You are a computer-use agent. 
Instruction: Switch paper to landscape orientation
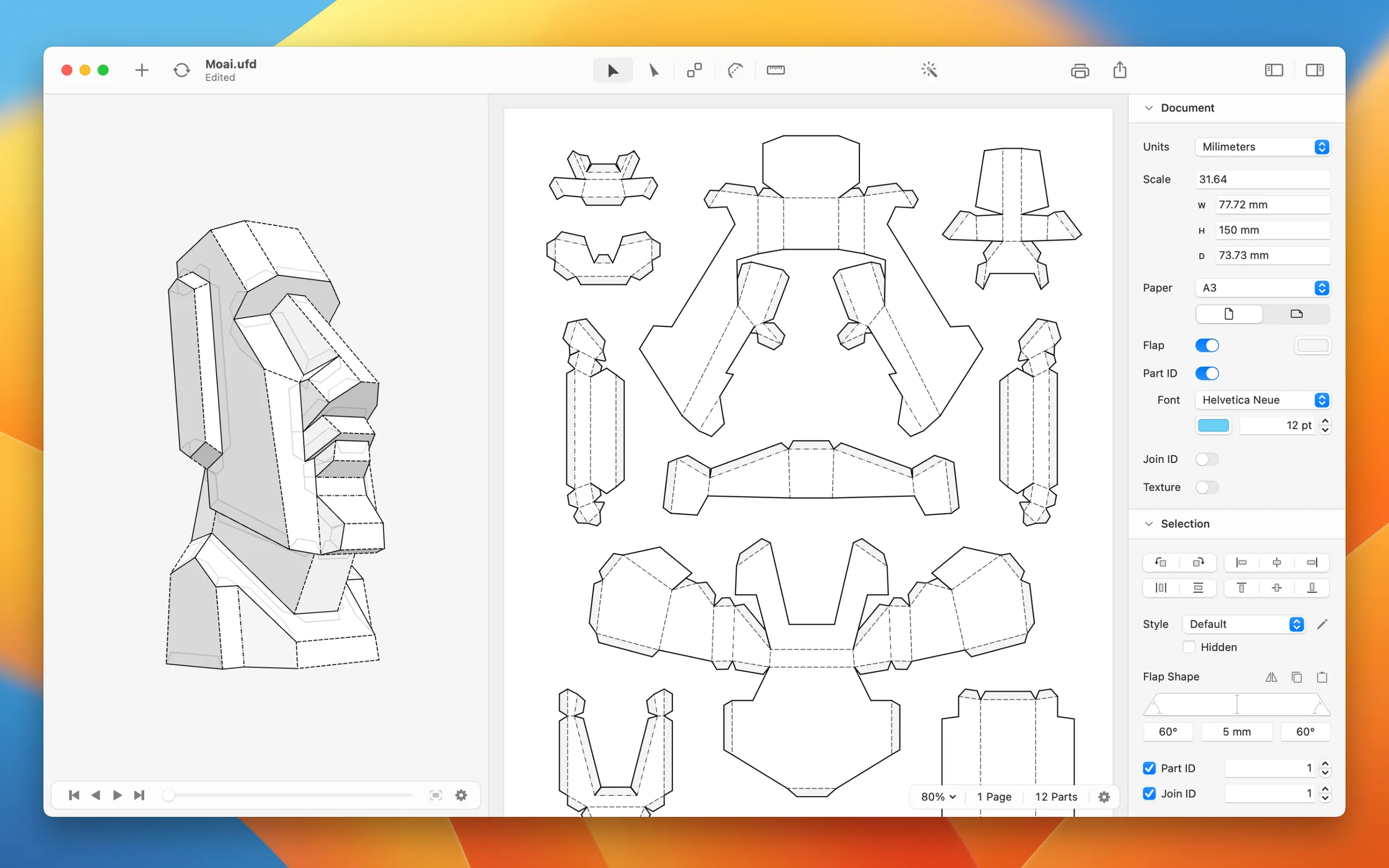click(x=1296, y=314)
